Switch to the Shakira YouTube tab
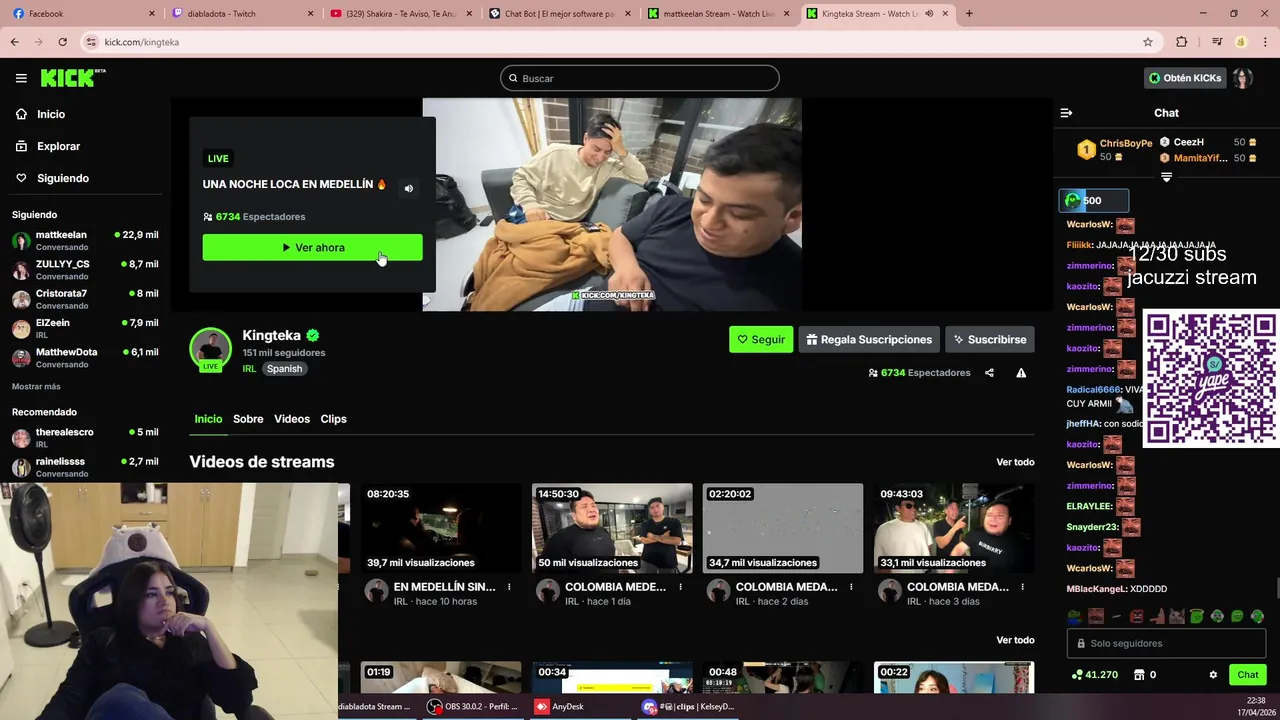The height and width of the screenshot is (720, 1280). point(400,13)
